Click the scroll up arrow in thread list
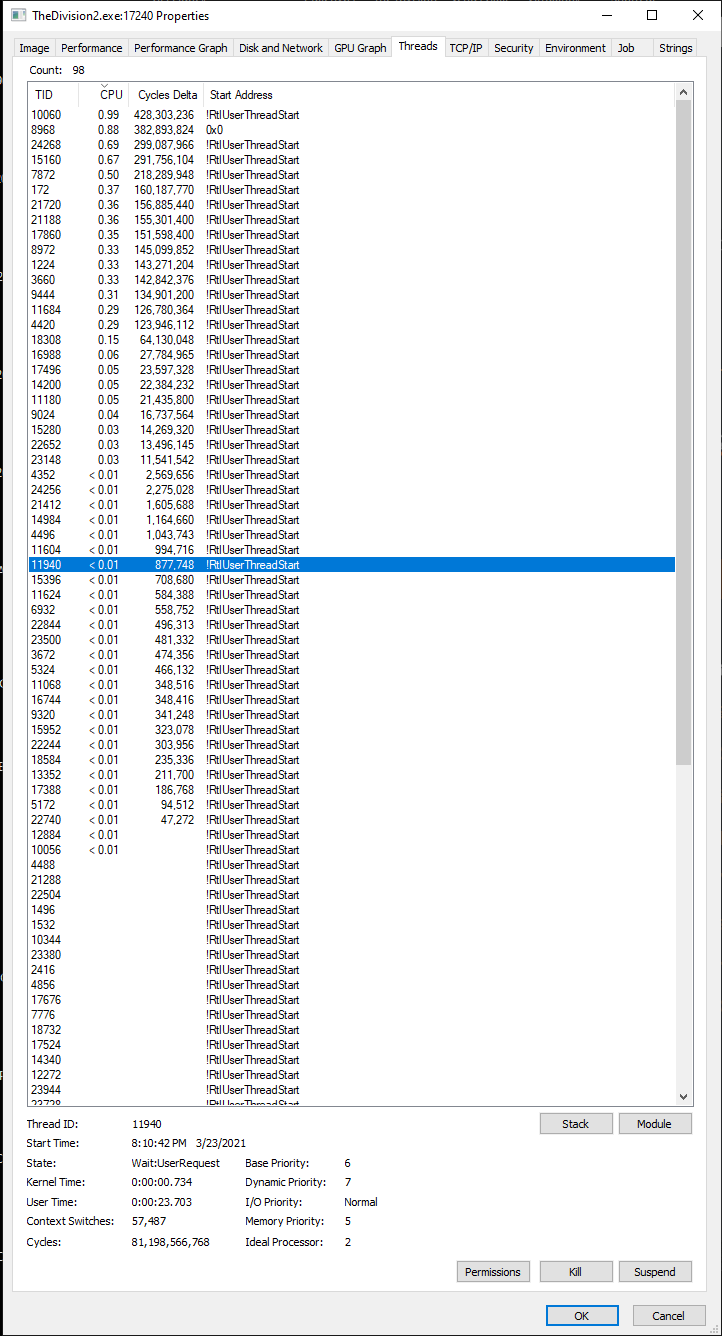This screenshot has height=1336, width=722. point(684,92)
